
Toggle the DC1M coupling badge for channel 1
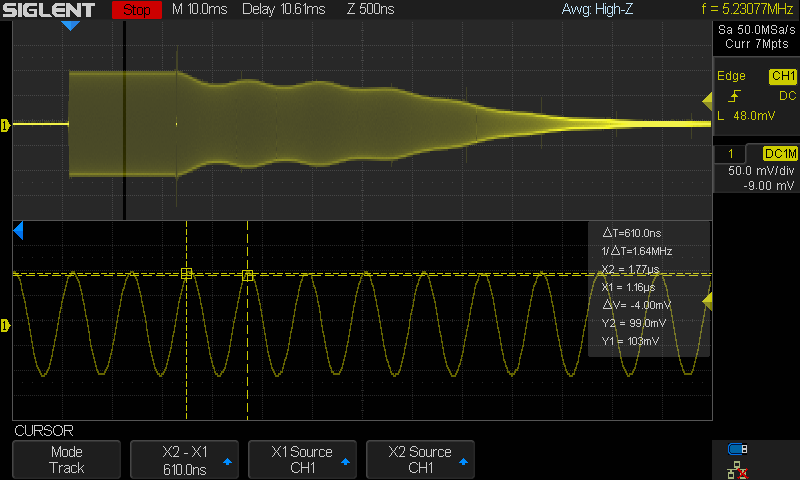(x=780, y=154)
